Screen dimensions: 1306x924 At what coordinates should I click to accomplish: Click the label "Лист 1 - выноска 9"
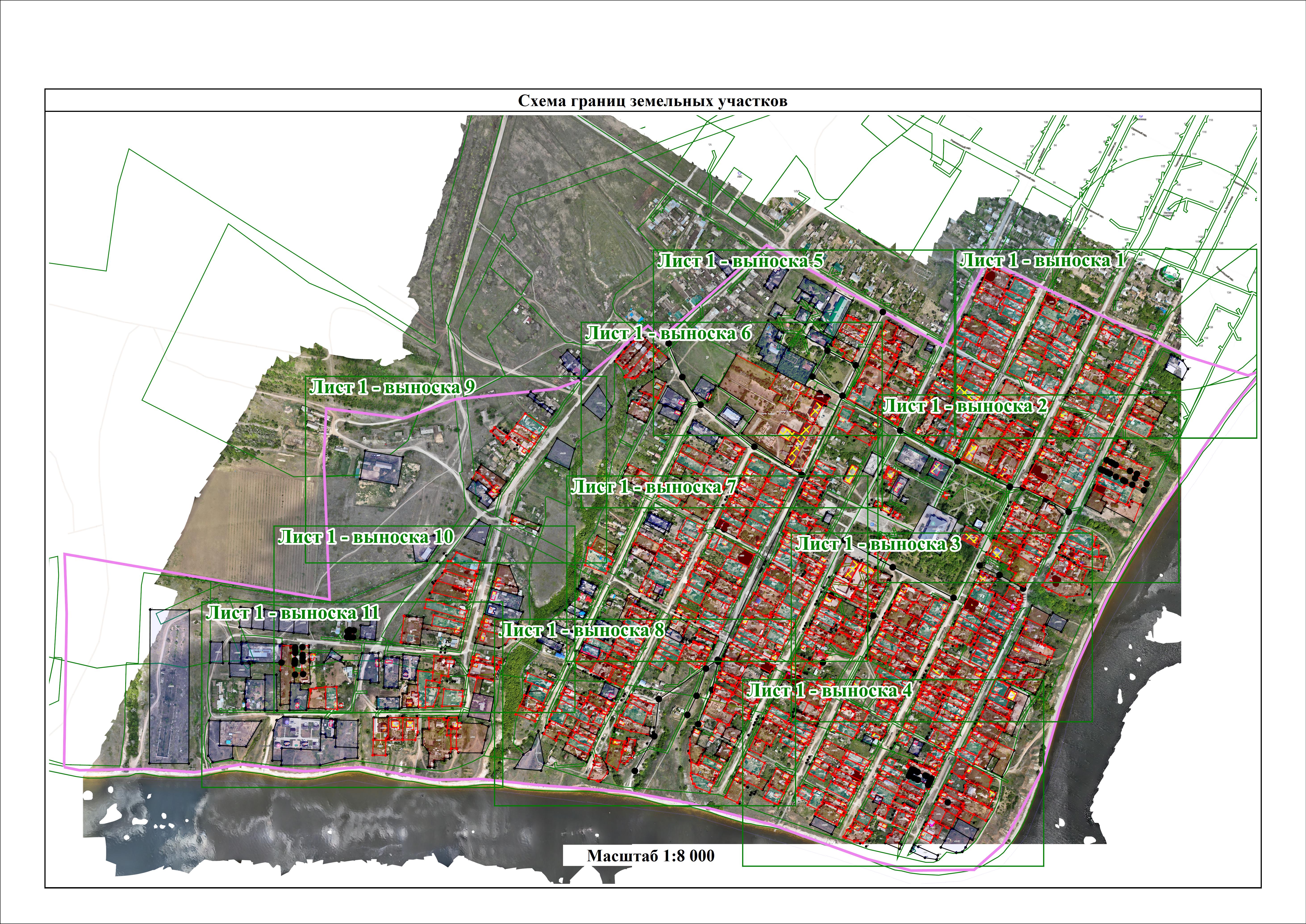tap(392, 387)
